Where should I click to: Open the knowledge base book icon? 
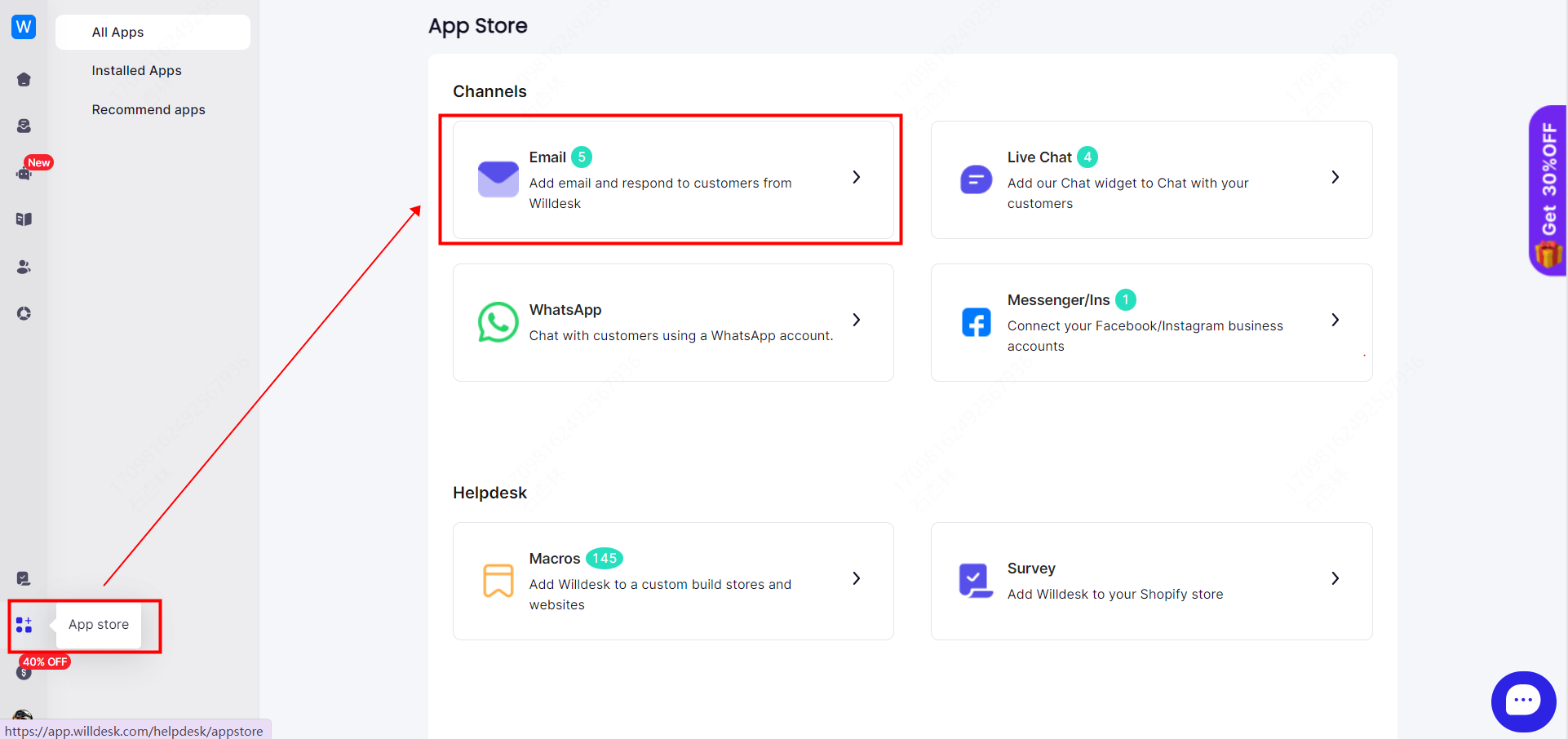coord(24,219)
